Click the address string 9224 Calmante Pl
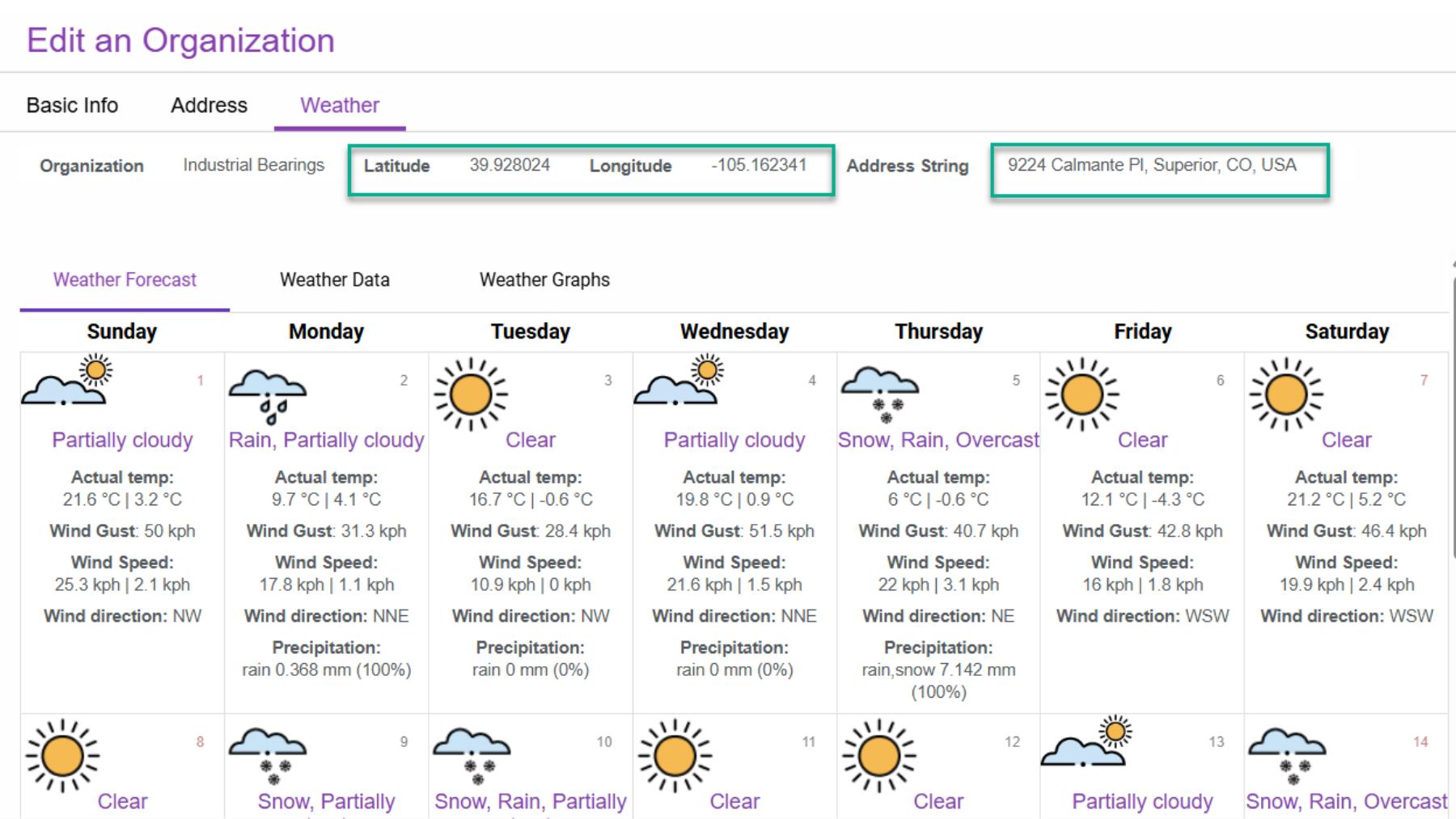Viewport: 1456px width, 819px height. point(1152,165)
